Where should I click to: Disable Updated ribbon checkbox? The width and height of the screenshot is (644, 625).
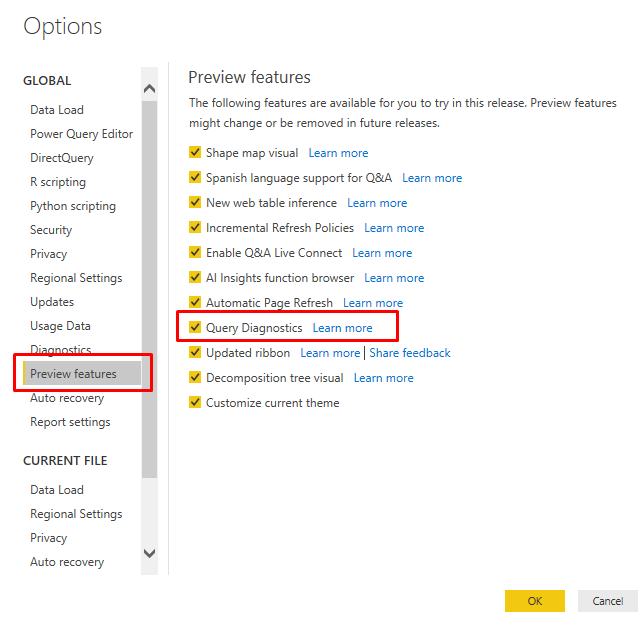(x=195, y=353)
